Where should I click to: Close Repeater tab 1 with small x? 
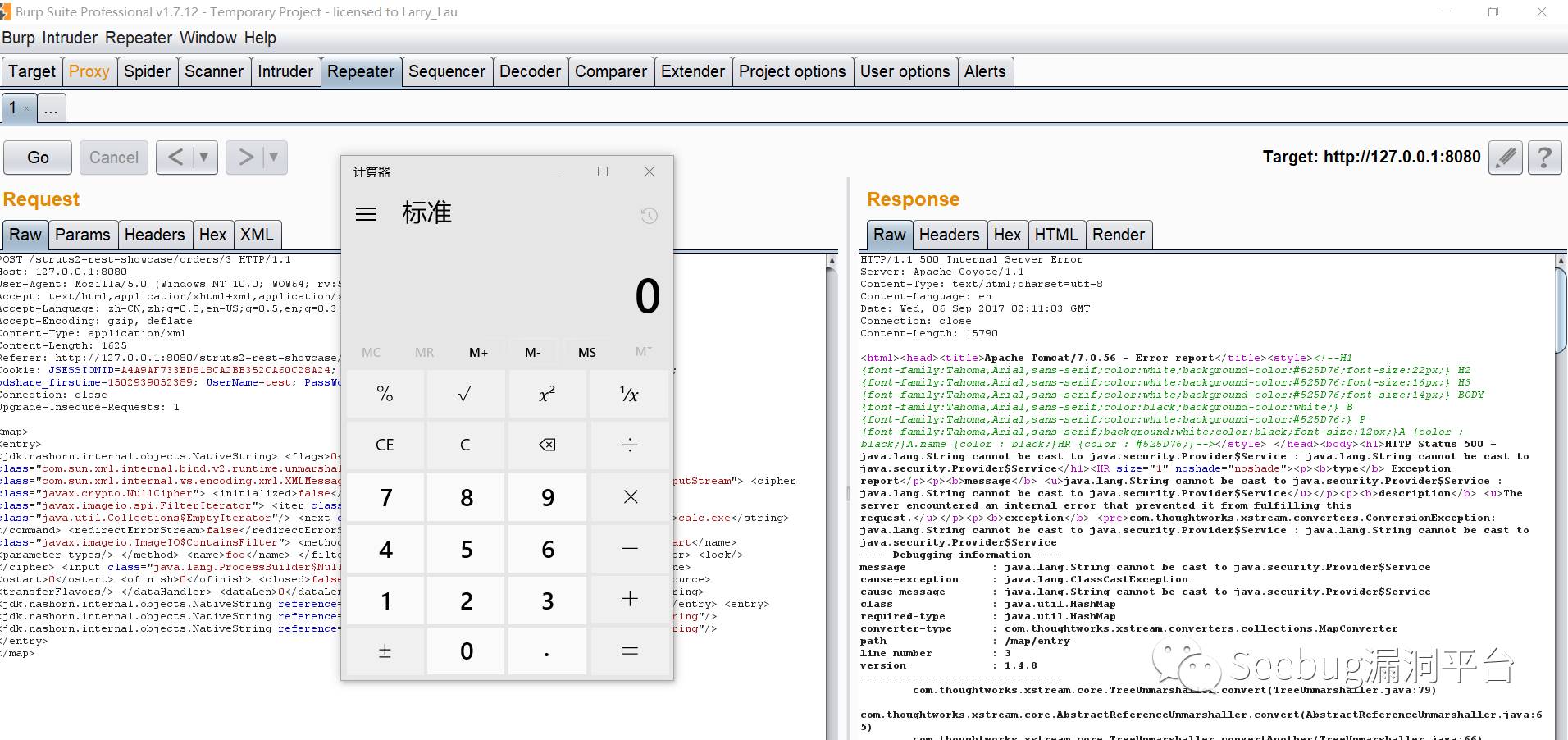pyautogui.click(x=26, y=108)
